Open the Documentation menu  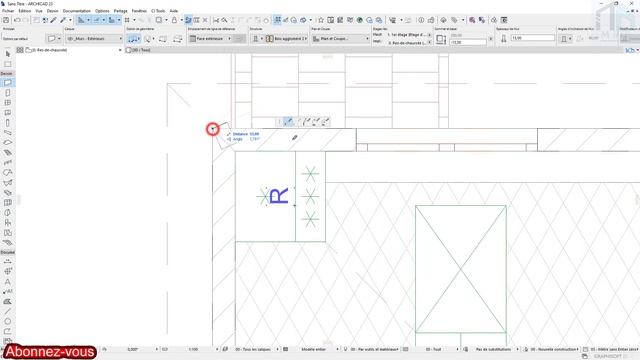77,11
